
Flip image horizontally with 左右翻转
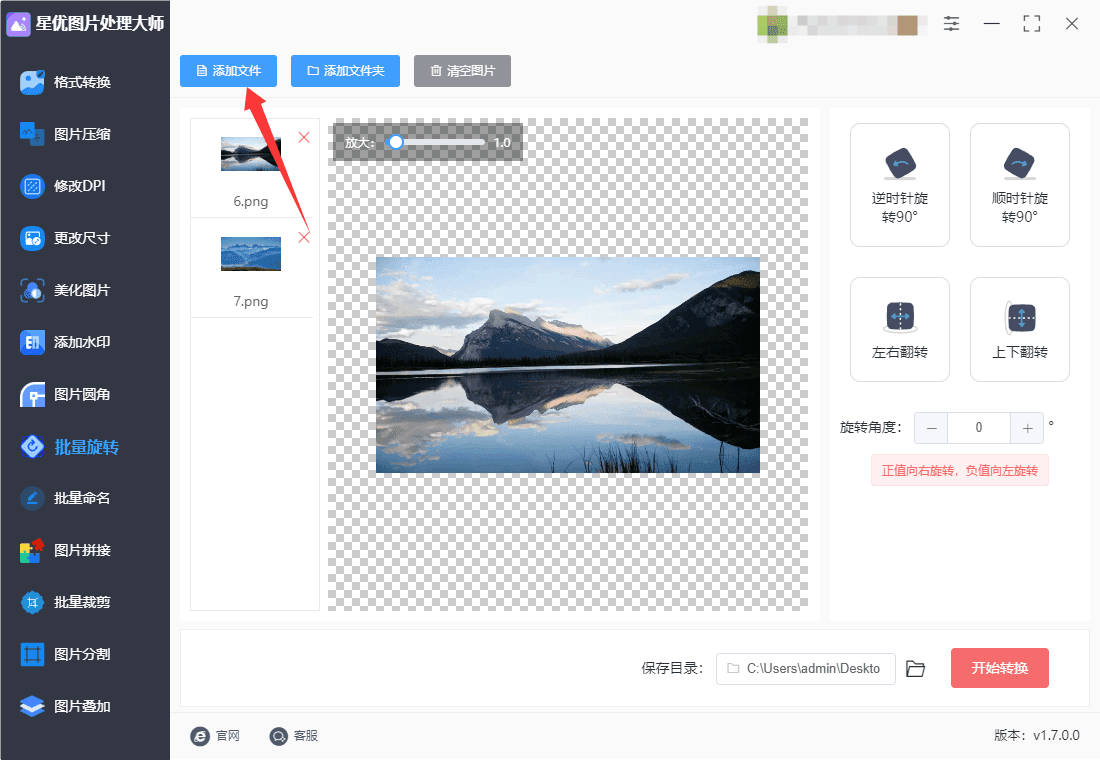[899, 330]
